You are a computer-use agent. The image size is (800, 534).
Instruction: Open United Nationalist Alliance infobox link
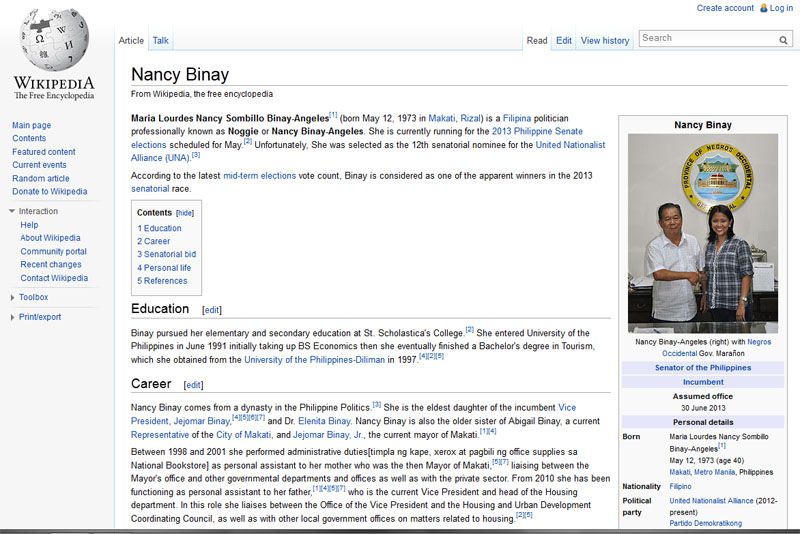(711, 501)
